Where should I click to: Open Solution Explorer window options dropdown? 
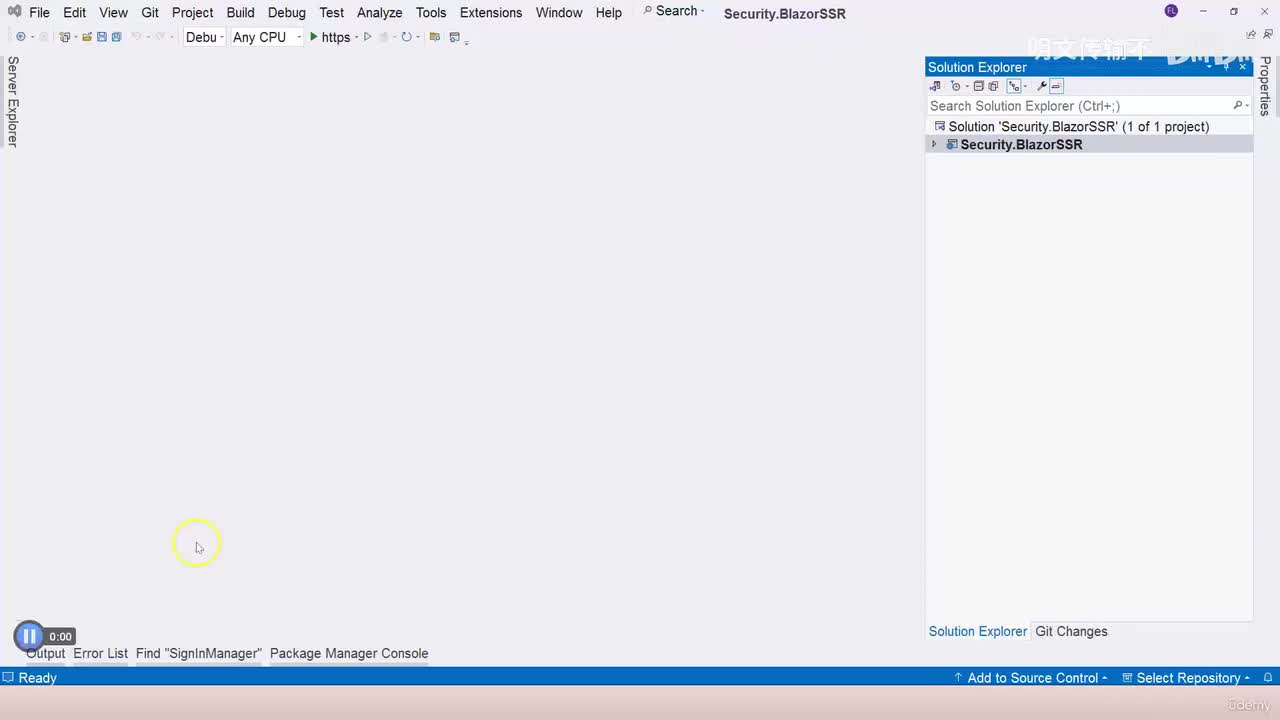1209,67
